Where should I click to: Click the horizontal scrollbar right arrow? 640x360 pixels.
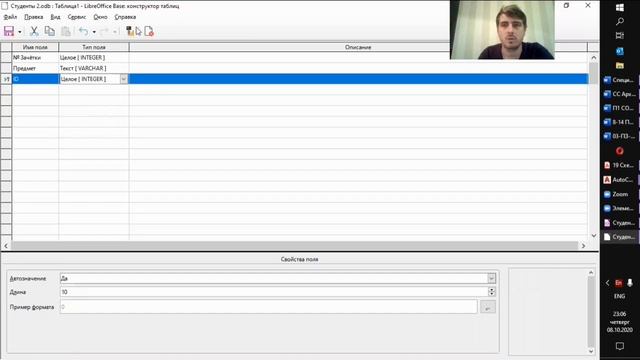pos(583,246)
